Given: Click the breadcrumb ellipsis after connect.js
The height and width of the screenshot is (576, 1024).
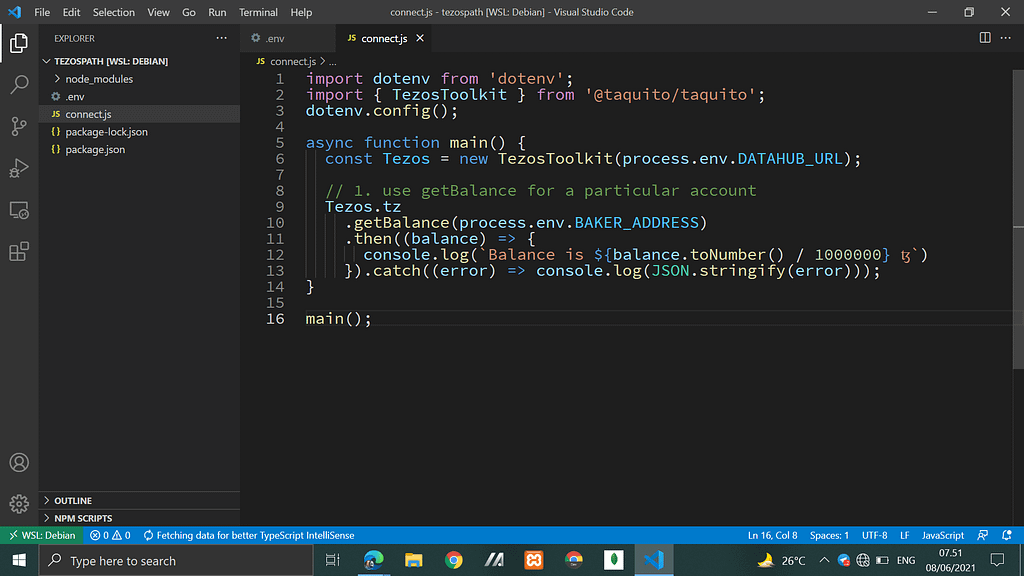Looking at the screenshot, I should point(333,61).
